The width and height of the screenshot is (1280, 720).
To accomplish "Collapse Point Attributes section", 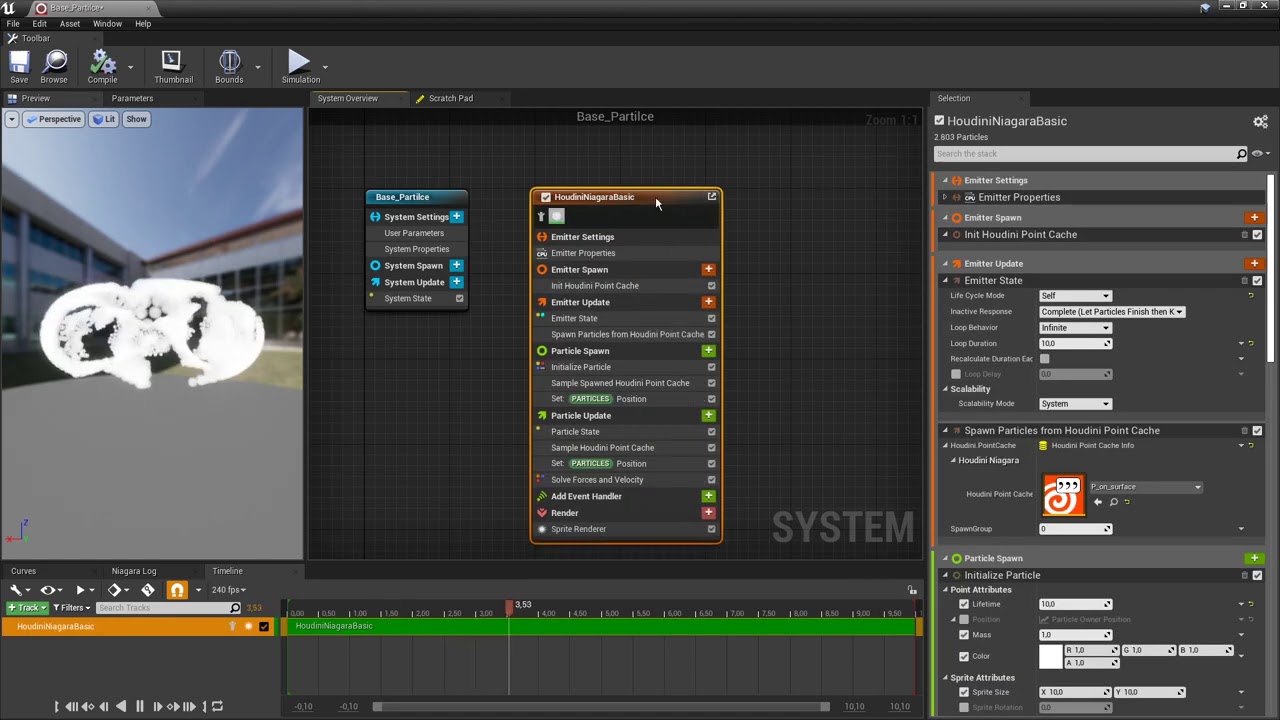I will tap(945, 590).
